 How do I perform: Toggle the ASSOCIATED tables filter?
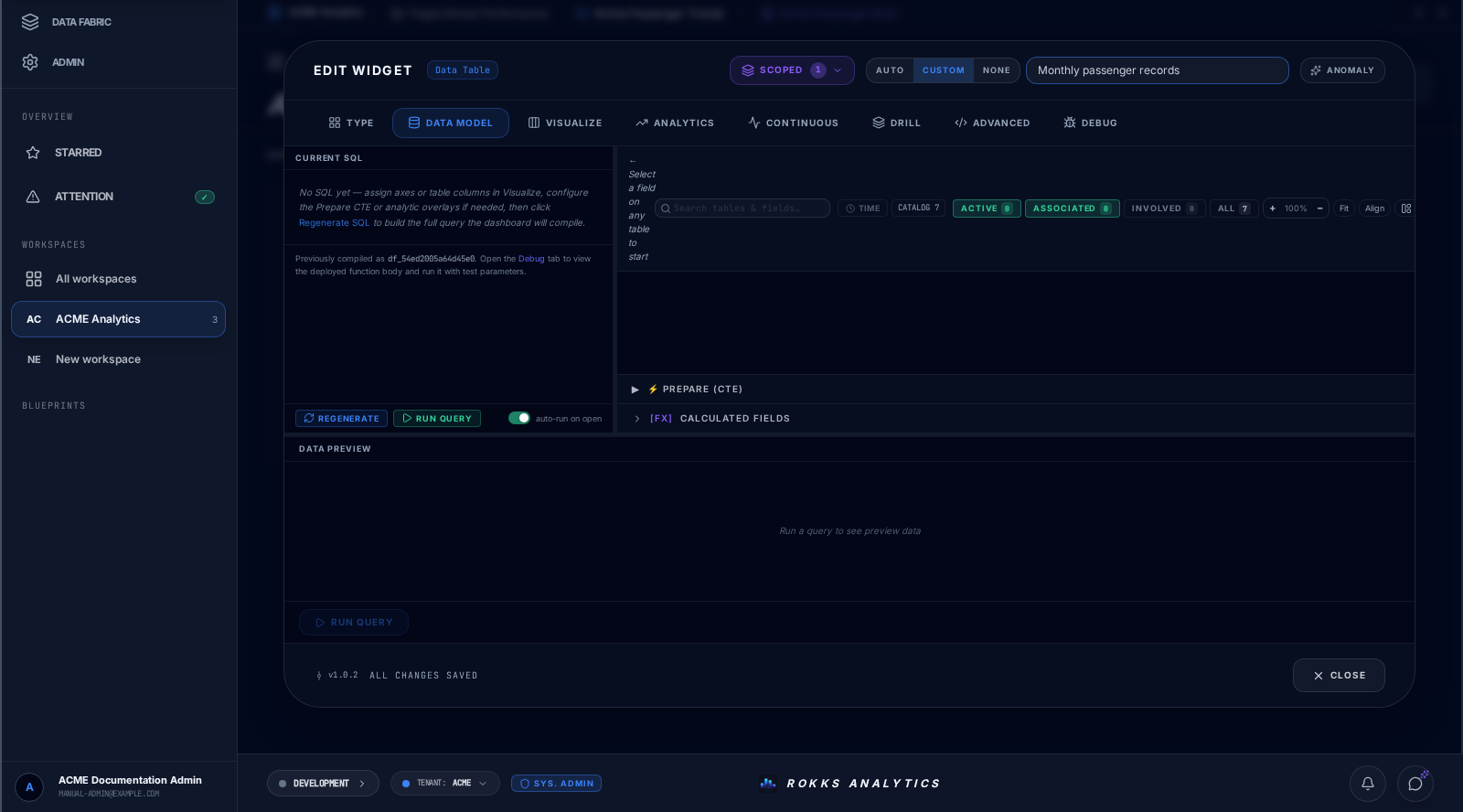pyautogui.click(x=1072, y=208)
